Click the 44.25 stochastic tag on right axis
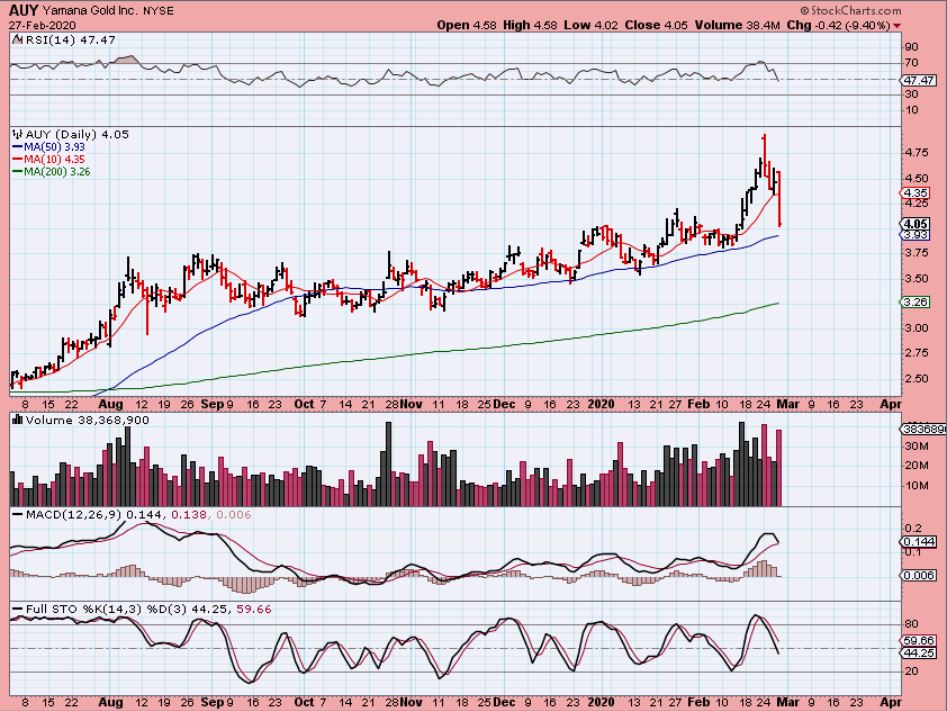The height and width of the screenshot is (711, 947). 919,653
